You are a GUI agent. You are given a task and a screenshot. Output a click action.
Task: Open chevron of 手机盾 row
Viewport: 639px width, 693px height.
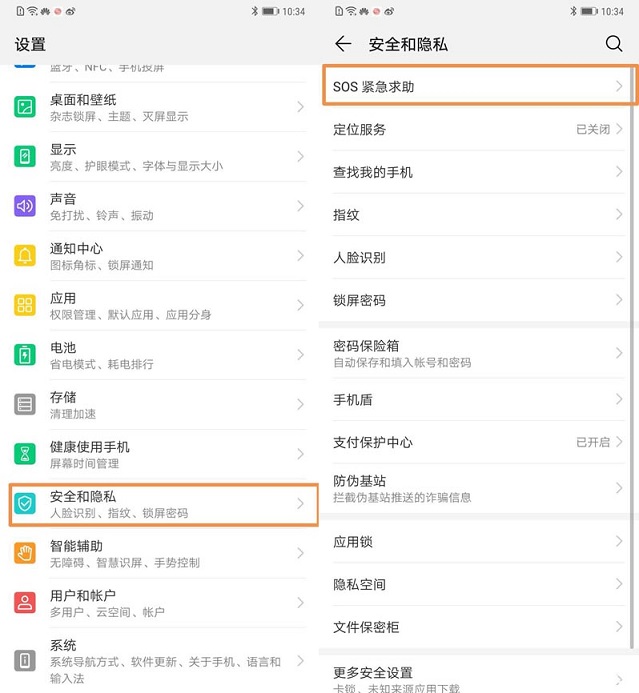(619, 399)
